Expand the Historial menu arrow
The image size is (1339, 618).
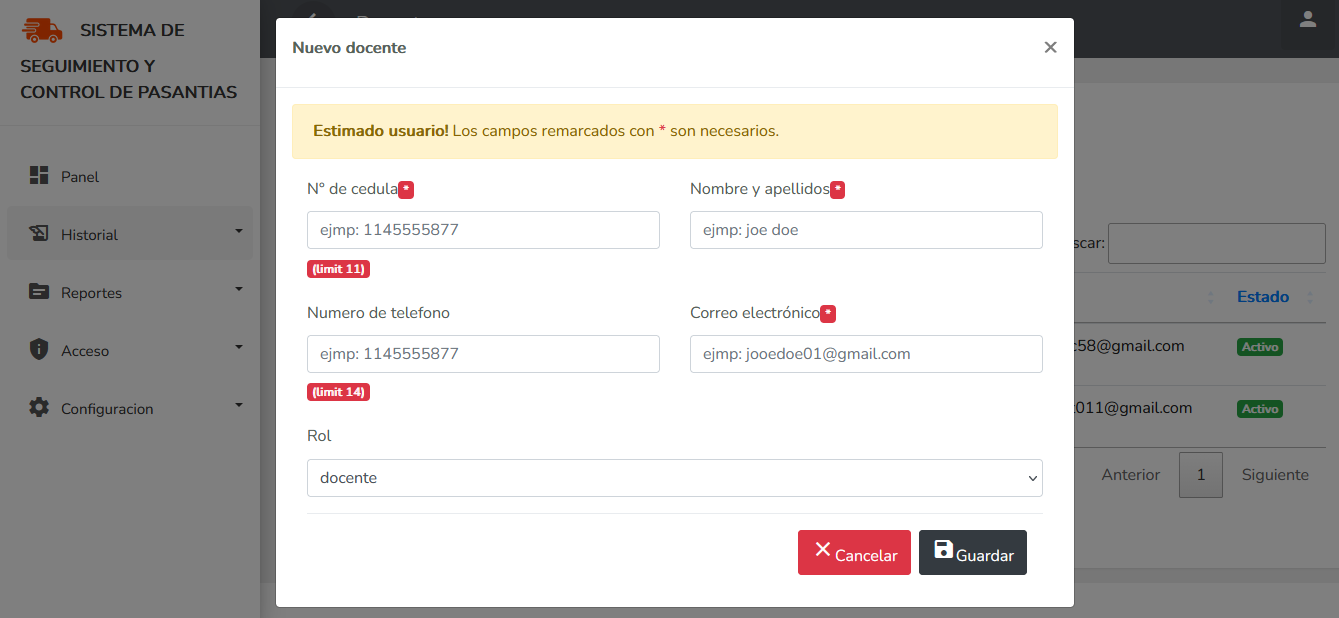[x=239, y=231]
